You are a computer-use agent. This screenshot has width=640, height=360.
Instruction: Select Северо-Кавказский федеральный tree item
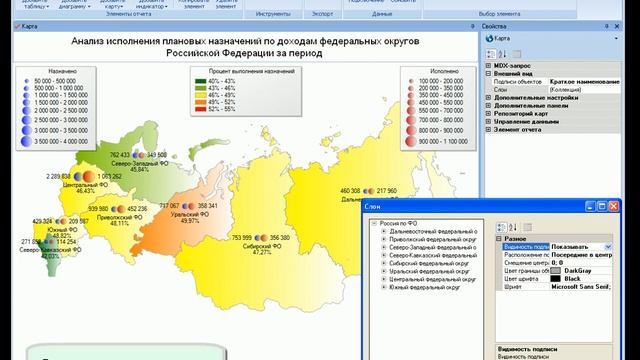433,256
